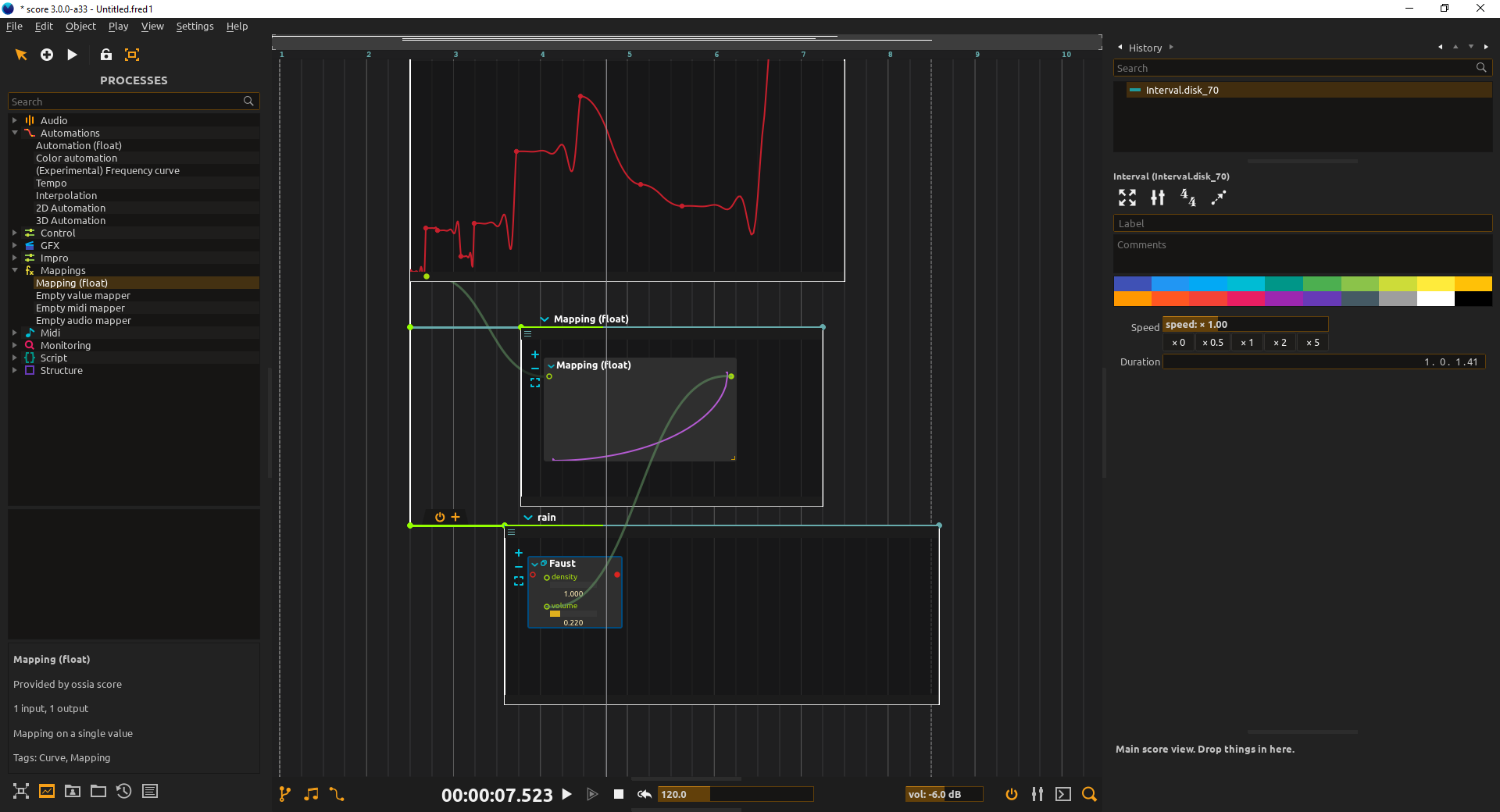Viewport: 1500px width, 812px height.
Task: Activate the create (plus circle) tool
Action: pyautogui.click(x=47, y=55)
